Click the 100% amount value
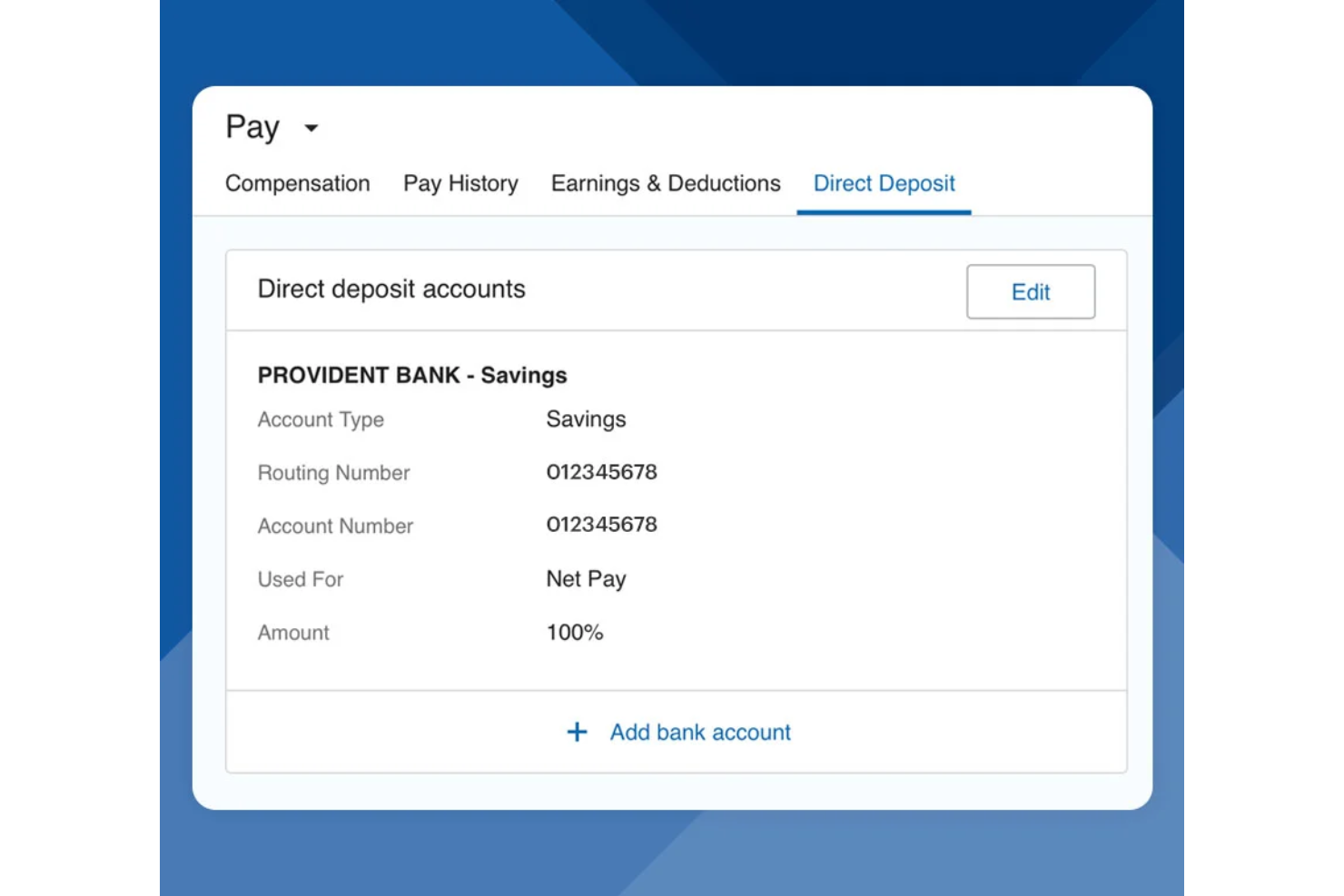 574,632
